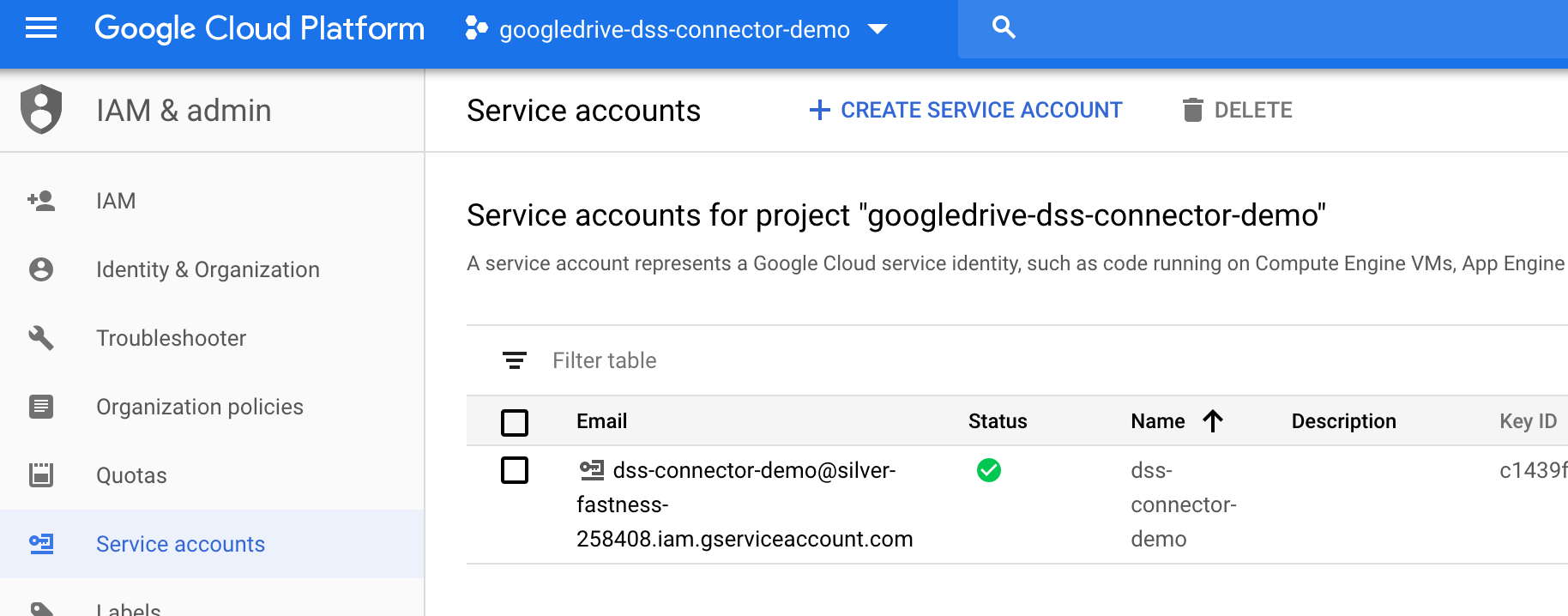The image size is (1568, 616).
Task: Click the Name column sort arrow
Action: [1213, 421]
